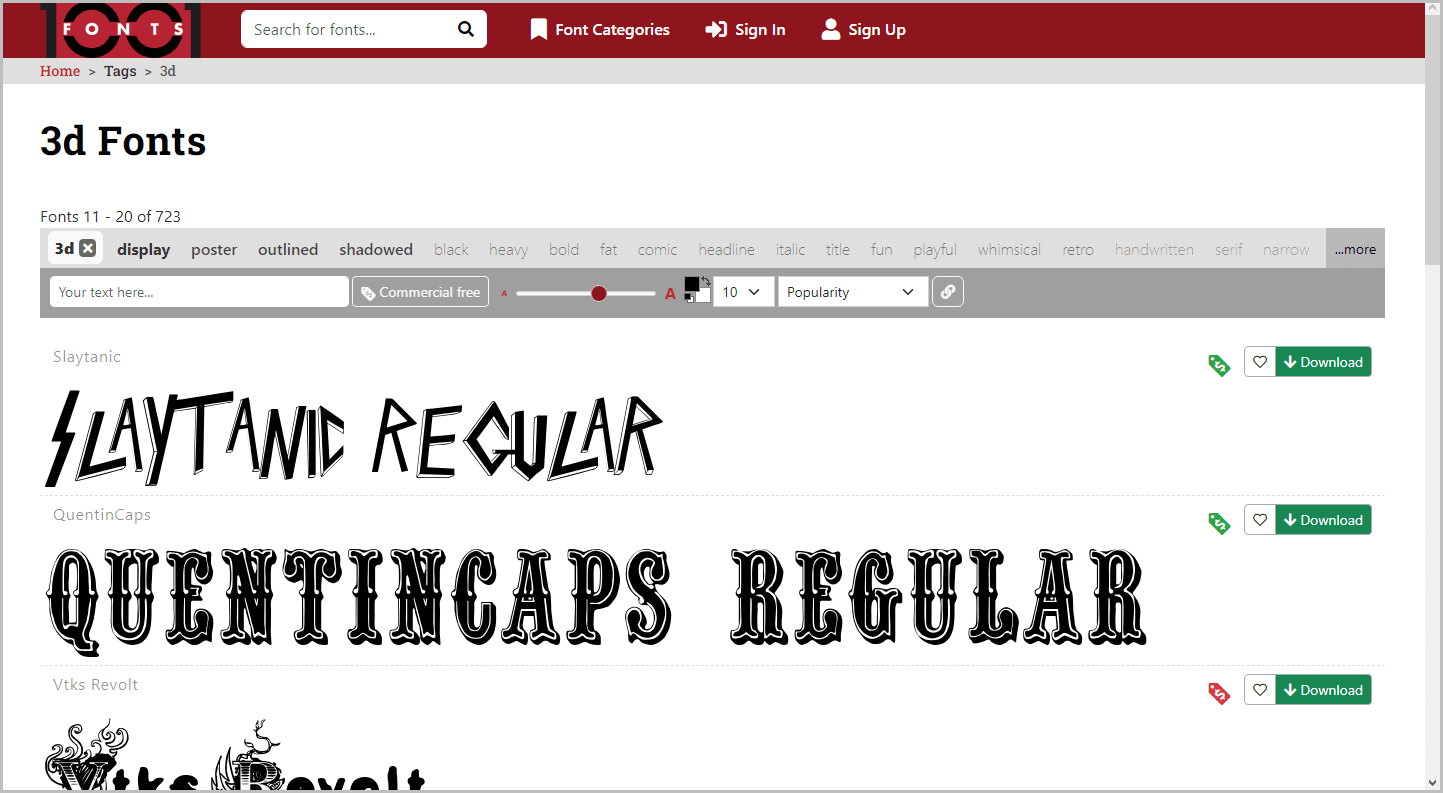Reset colors to default black and white
The height and width of the screenshot is (793, 1443).
click(x=689, y=298)
